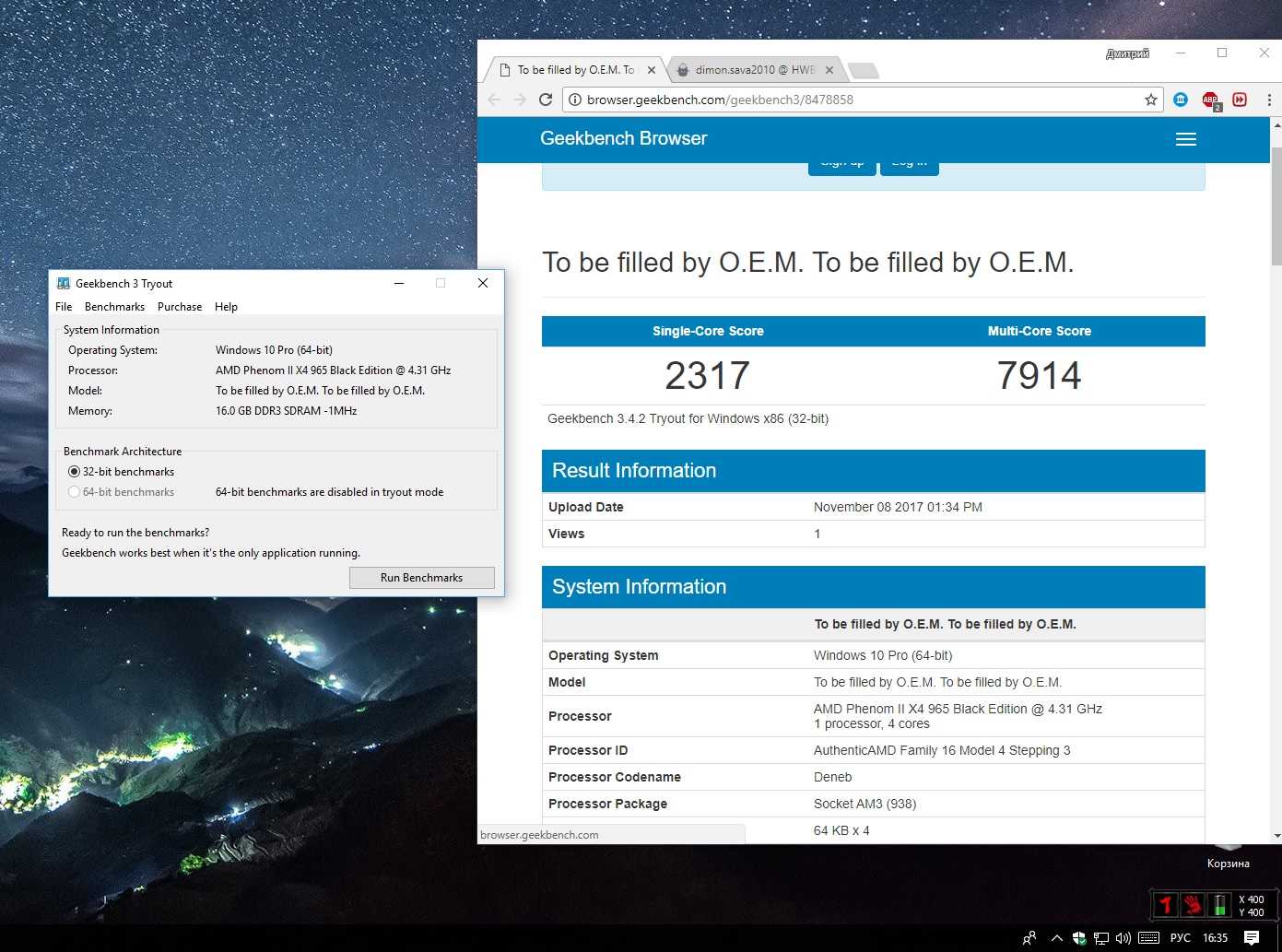Click the Geekbench Browser header link
This screenshot has width=1282, height=952.
click(x=624, y=138)
